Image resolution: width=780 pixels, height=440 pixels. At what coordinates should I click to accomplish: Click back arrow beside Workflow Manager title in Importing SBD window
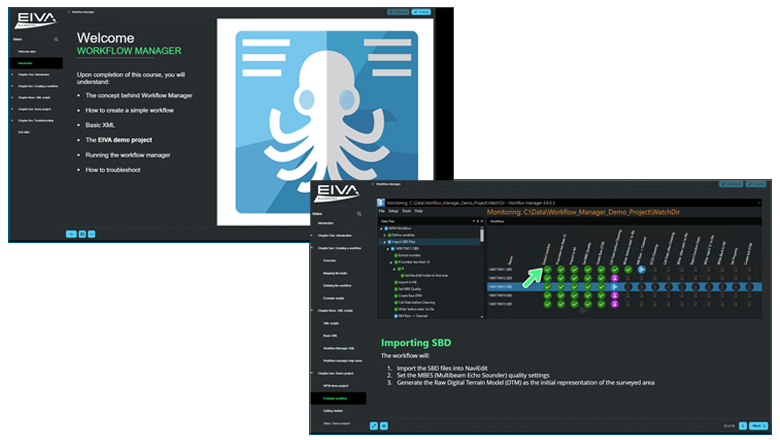coord(373,184)
